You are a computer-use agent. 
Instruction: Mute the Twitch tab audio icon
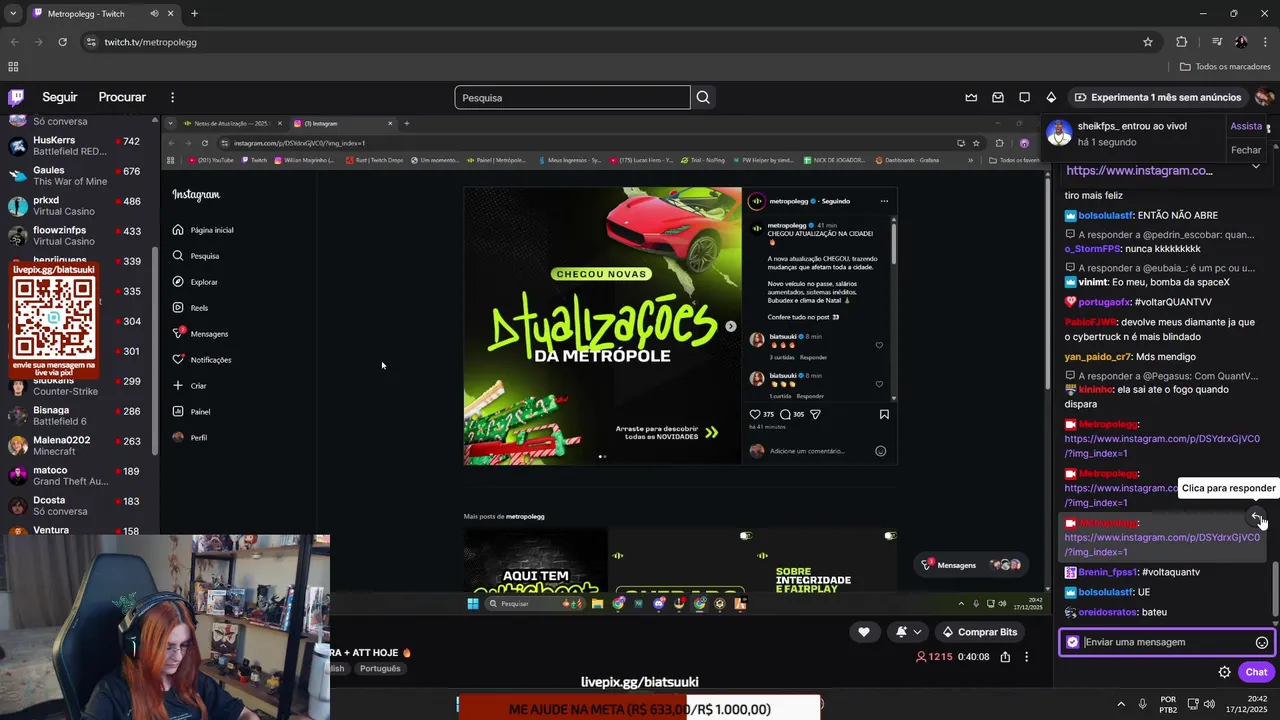click(154, 14)
